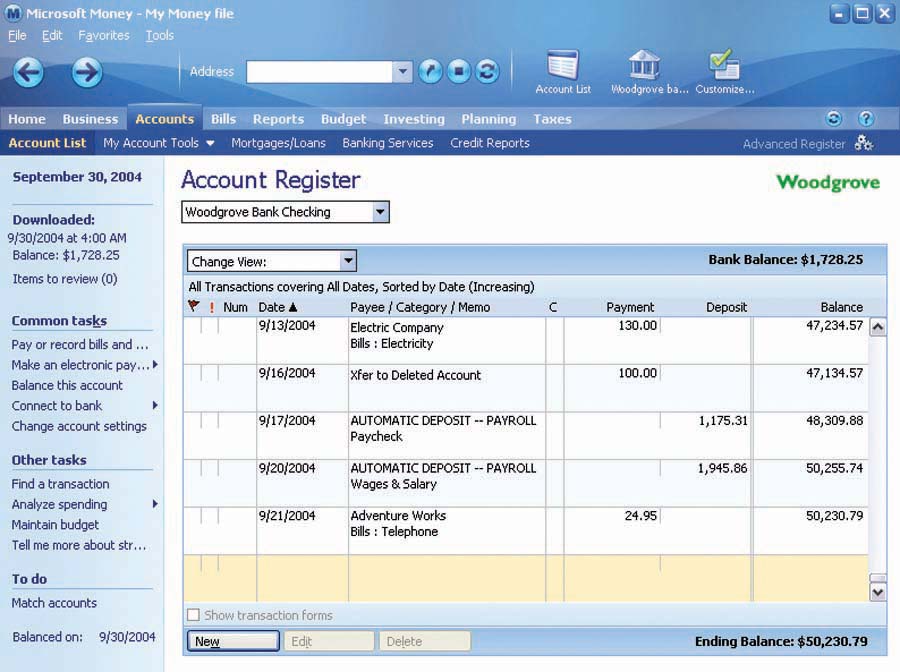Sort by the Date column header
This screenshot has height=672, width=900.
[278, 307]
